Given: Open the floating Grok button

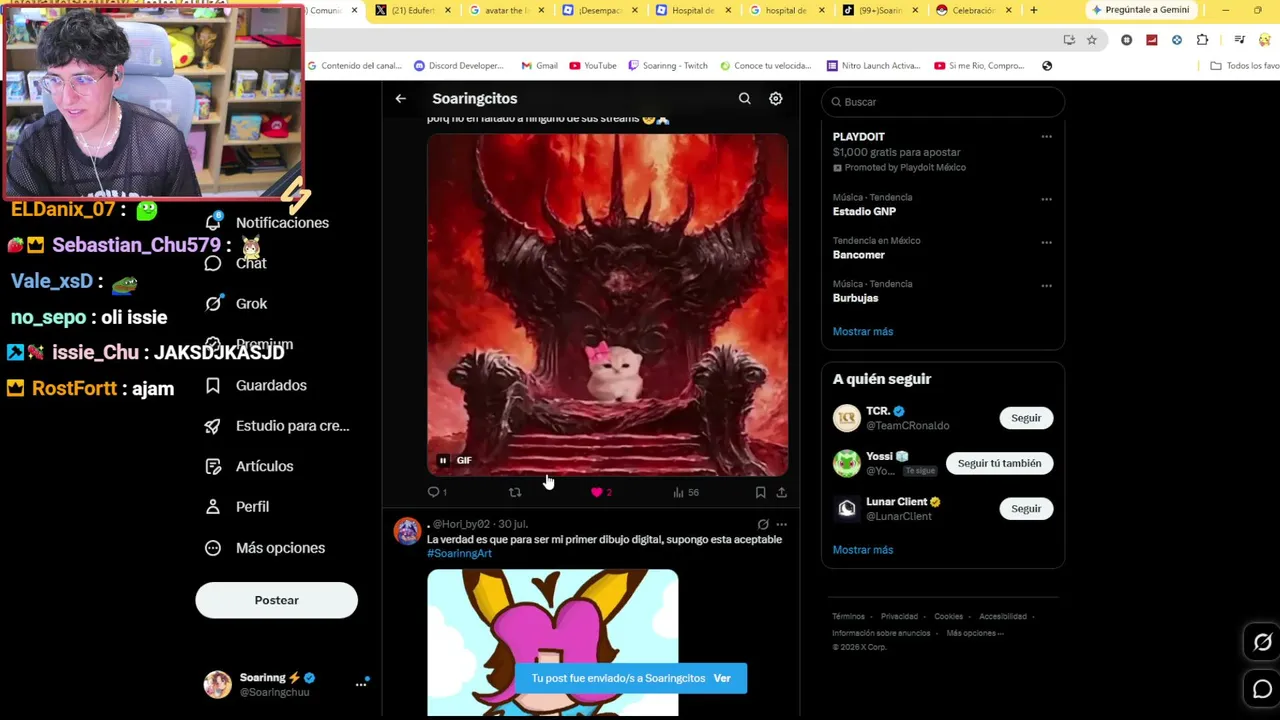Looking at the screenshot, I should click(1262, 642).
